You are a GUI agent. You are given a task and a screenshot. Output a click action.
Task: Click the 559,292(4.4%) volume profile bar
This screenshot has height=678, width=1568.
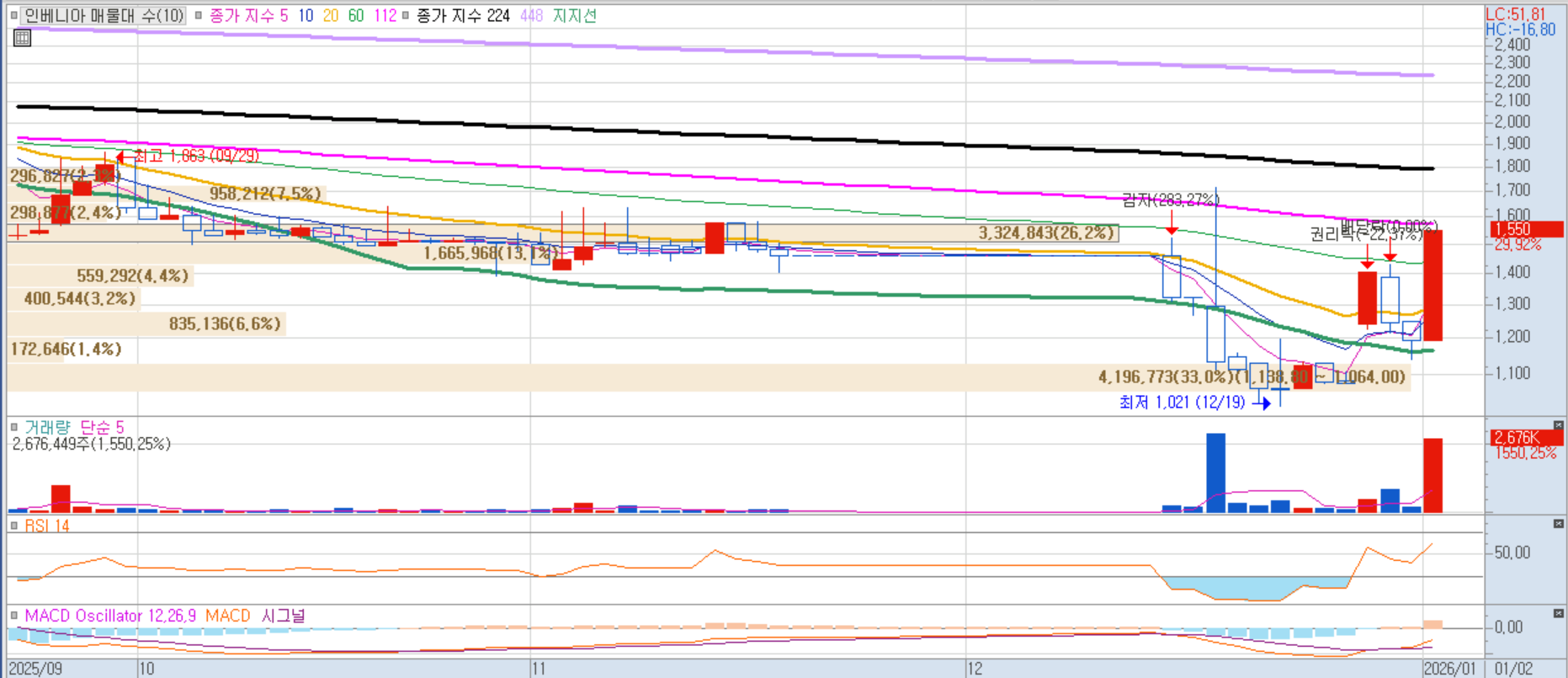pyautogui.click(x=100, y=275)
